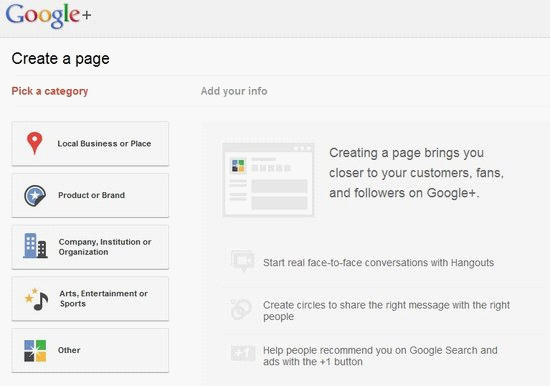Choose Local Business or Place category
Viewport: 551px width, 387px height.
coord(90,144)
